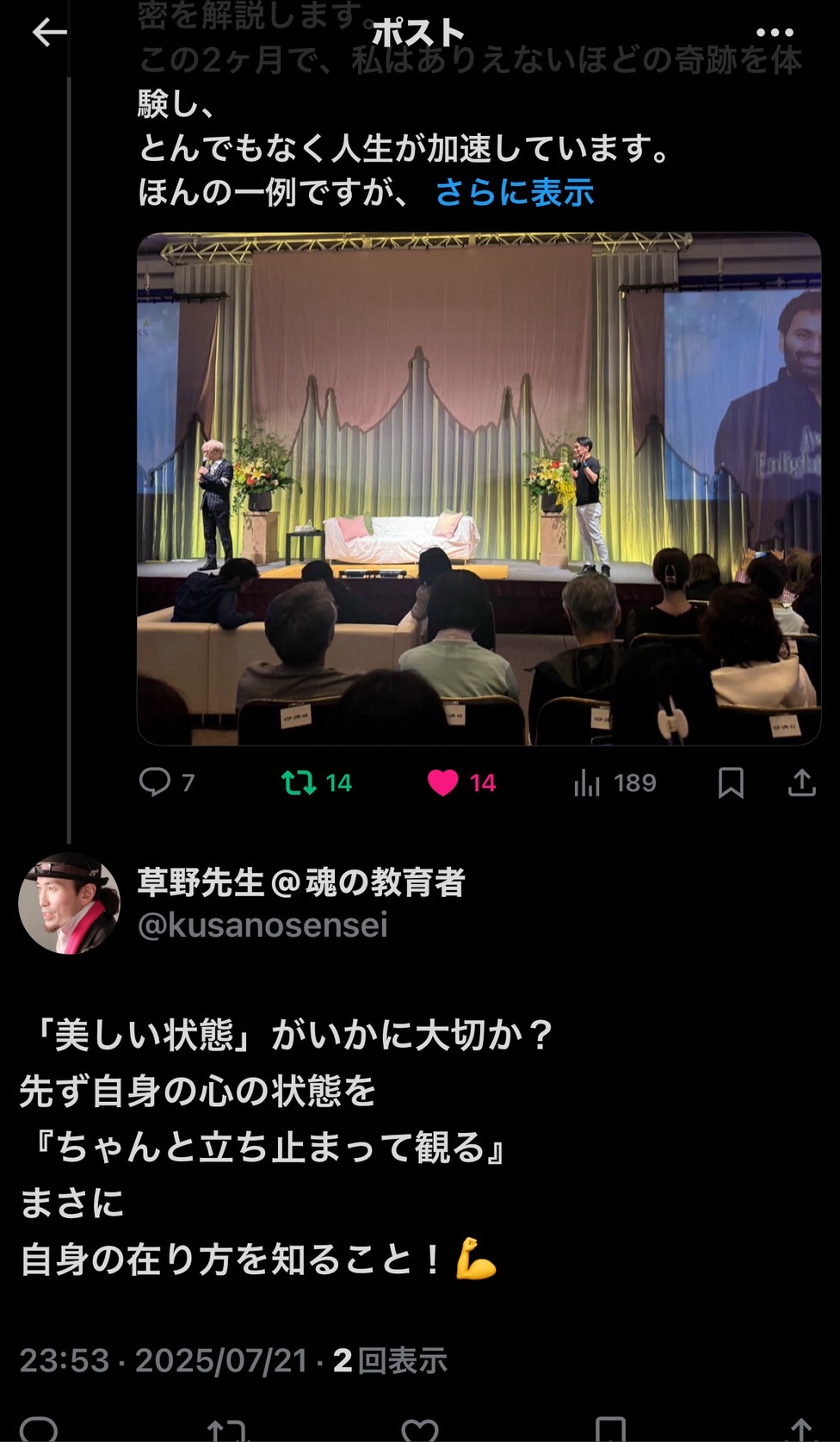840x1442 pixels.
Task: Like the main post using bottom heart icon
Action: coord(420,1431)
